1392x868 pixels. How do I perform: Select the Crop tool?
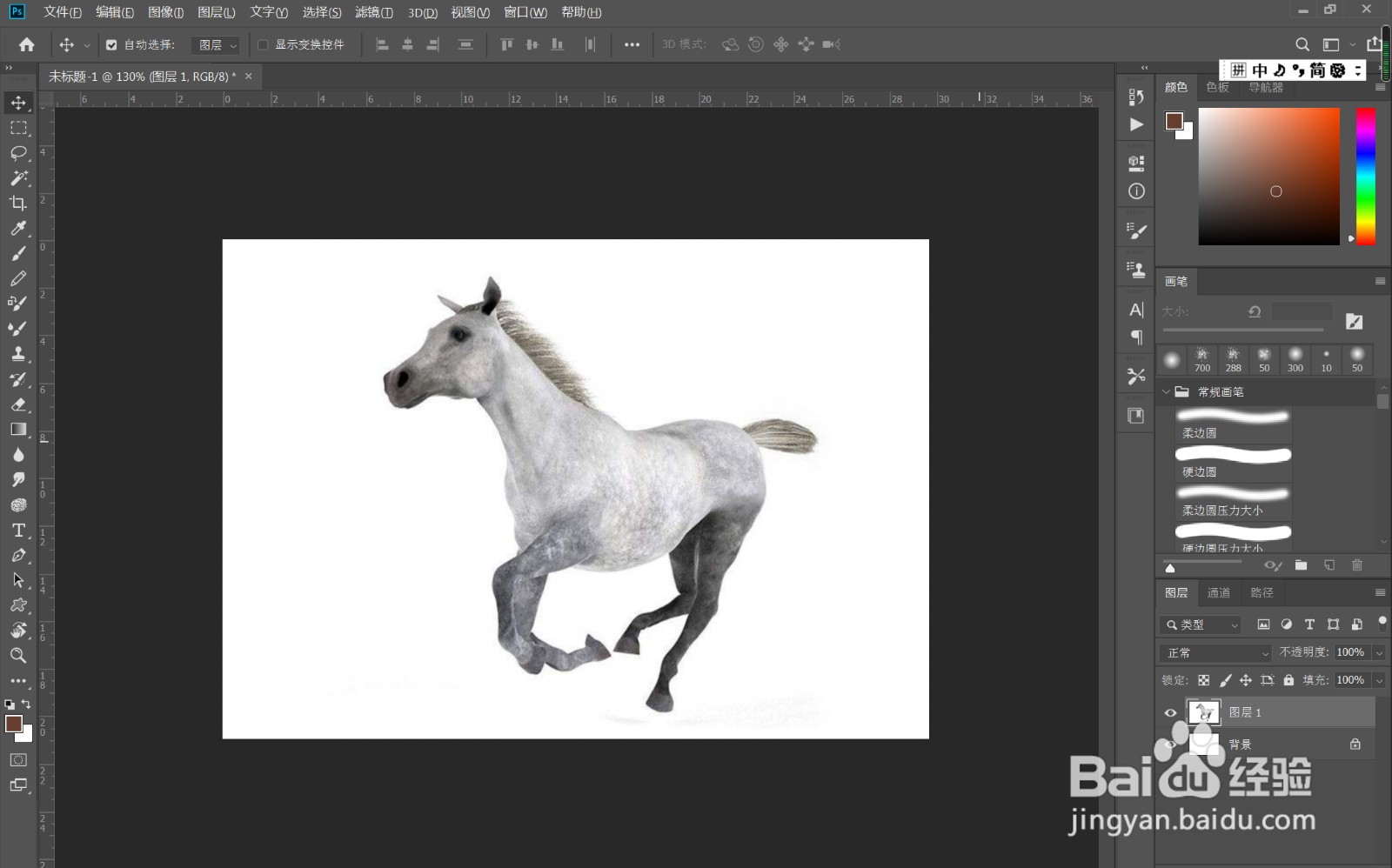click(x=18, y=204)
